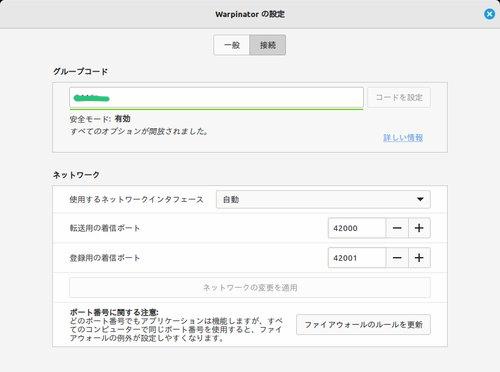This screenshot has height=372, width=500.
Task: Click the group code input field
Action: tap(216, 98)
